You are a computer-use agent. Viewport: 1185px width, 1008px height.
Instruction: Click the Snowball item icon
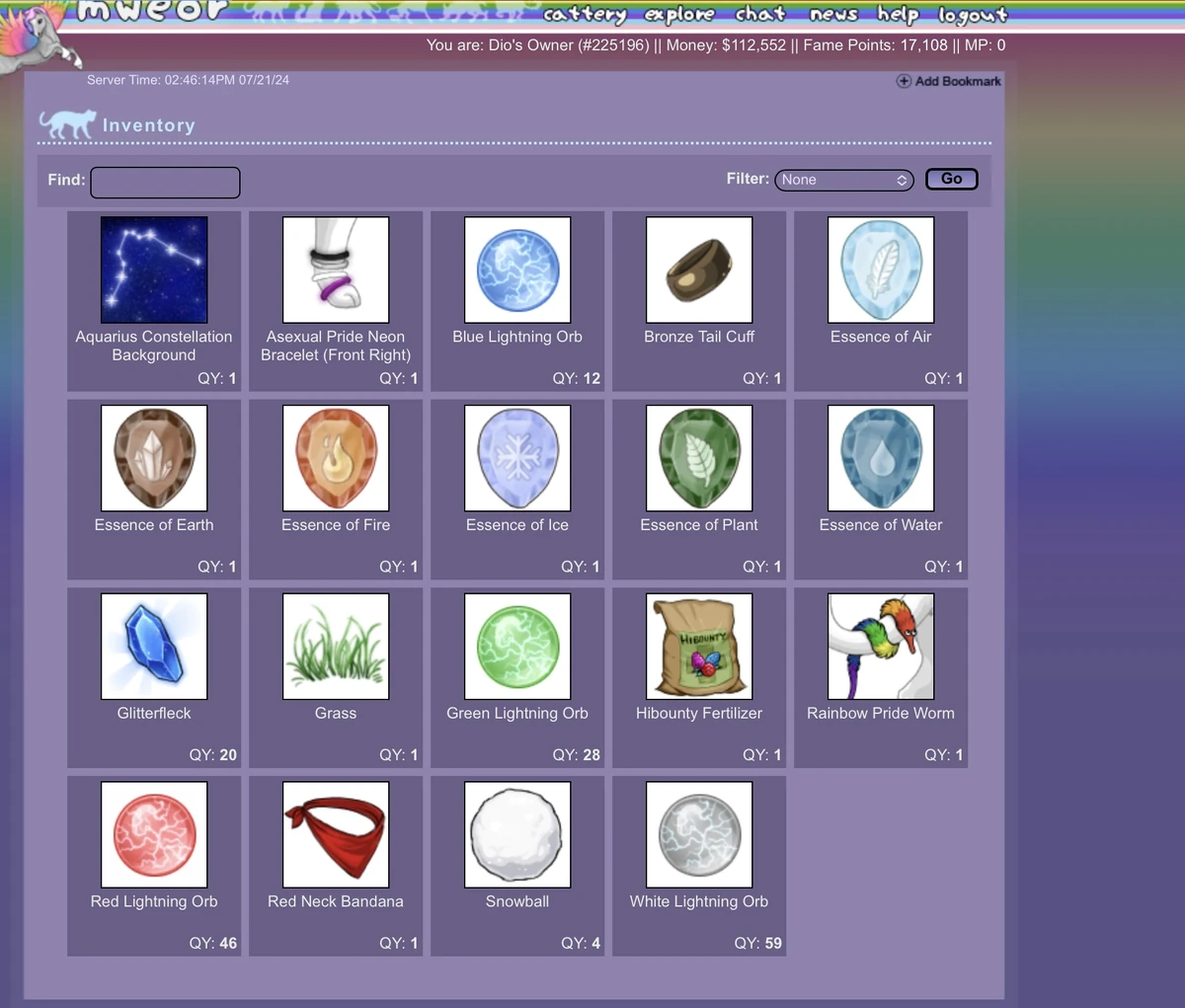pyautogui.click(x=516, y=834)
